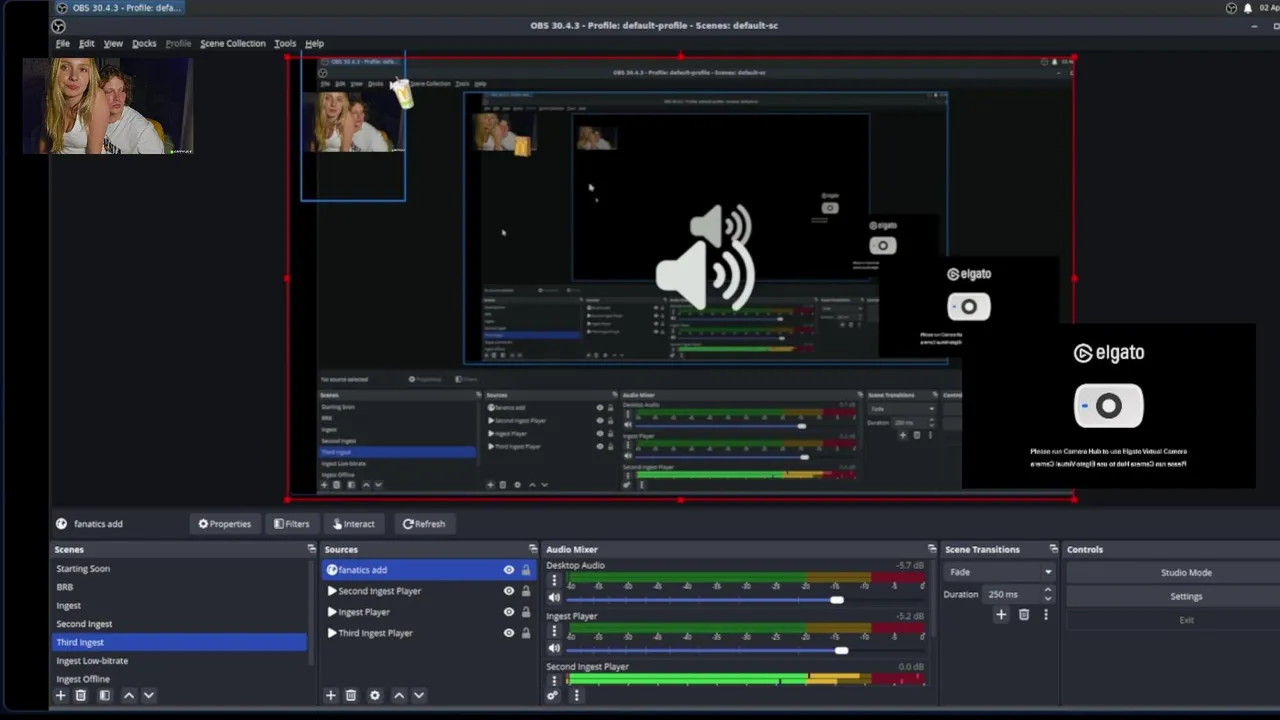Remove scene transition with trash icon

coord(1024,615)
